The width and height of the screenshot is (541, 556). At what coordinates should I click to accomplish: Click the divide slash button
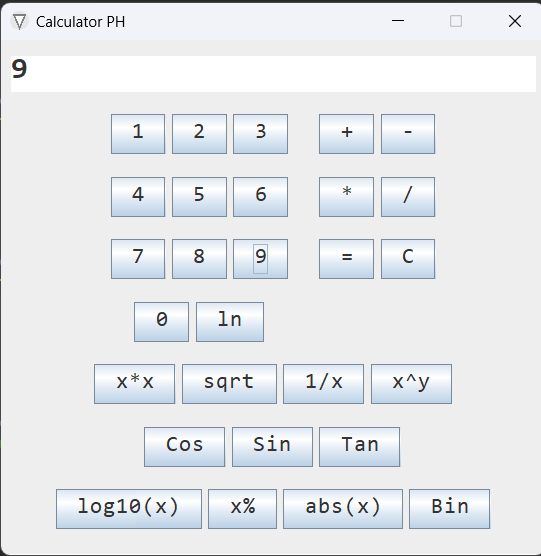pos(408,197)
